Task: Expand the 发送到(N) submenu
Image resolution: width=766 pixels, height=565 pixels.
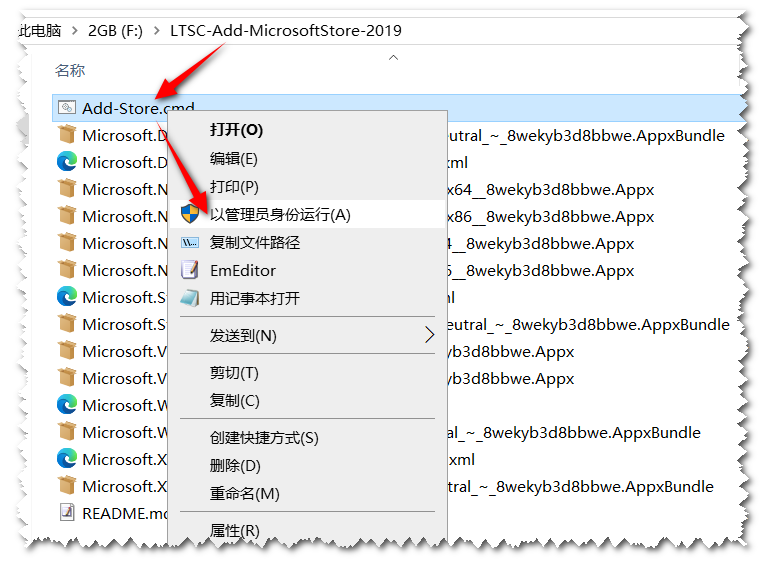Action: point(308,335)
